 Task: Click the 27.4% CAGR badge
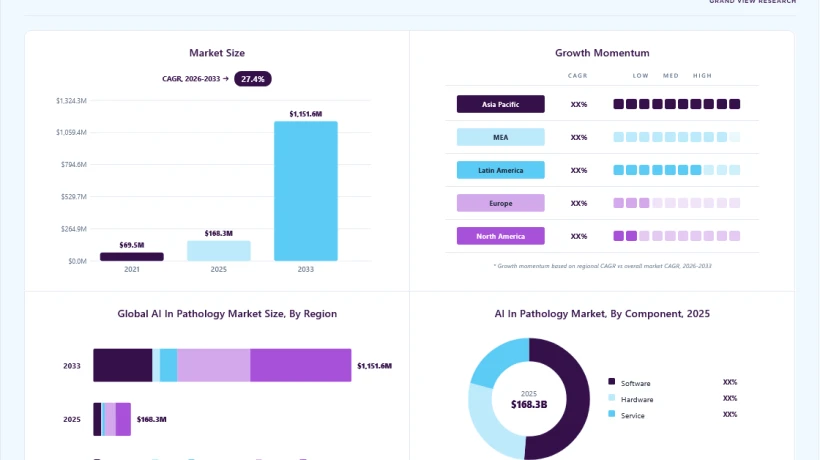[253, 79]
